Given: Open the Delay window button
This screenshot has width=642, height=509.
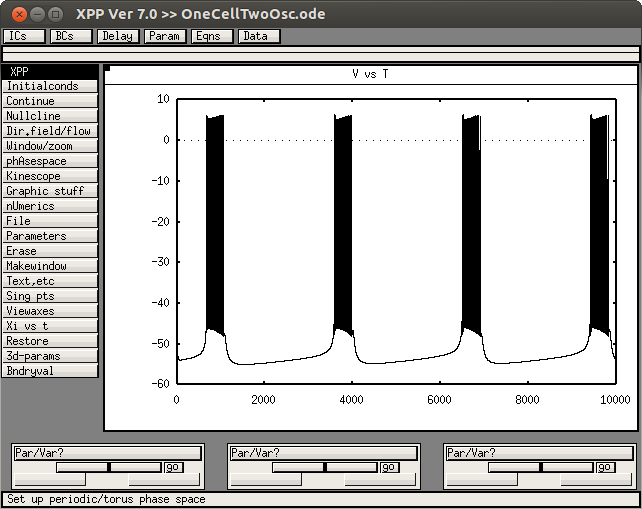Looking at the screenshot, I should click(x=118, y=36).
